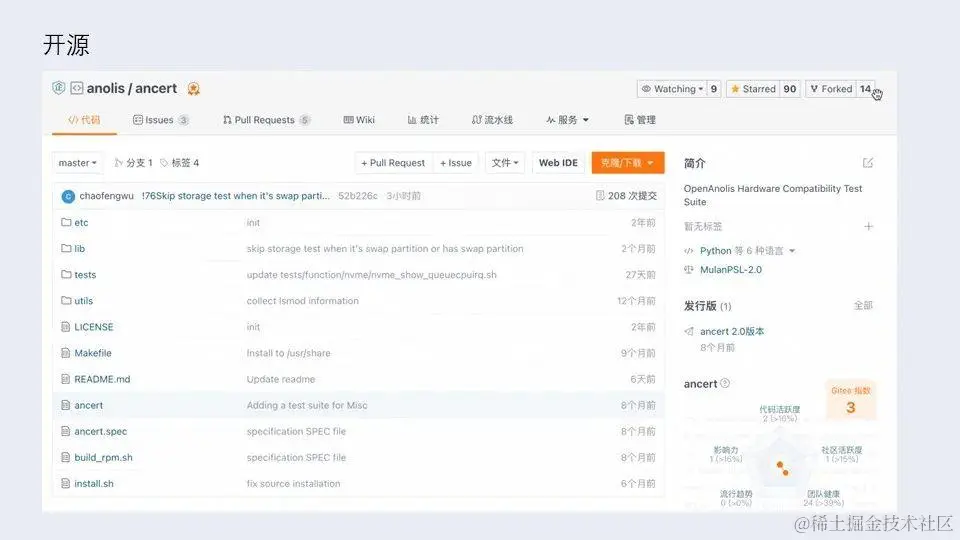Open the ancert 2.0版本 release
This screenshot has height=540, width=960.
[x=732, y=331]
